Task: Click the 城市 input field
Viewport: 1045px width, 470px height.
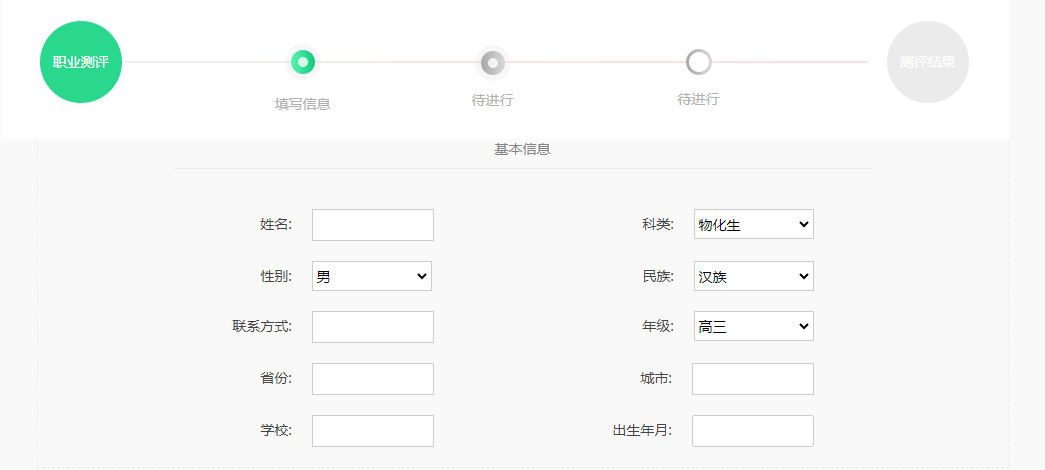Action: coord(753,379)
